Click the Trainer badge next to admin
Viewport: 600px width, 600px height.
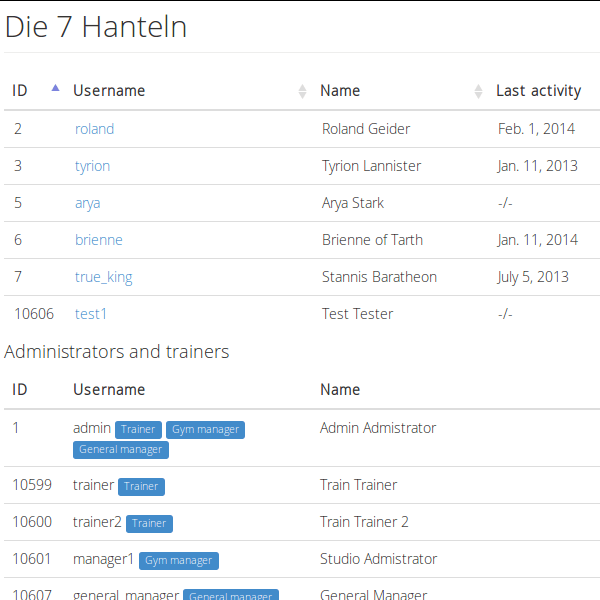(x=138, y=429)
